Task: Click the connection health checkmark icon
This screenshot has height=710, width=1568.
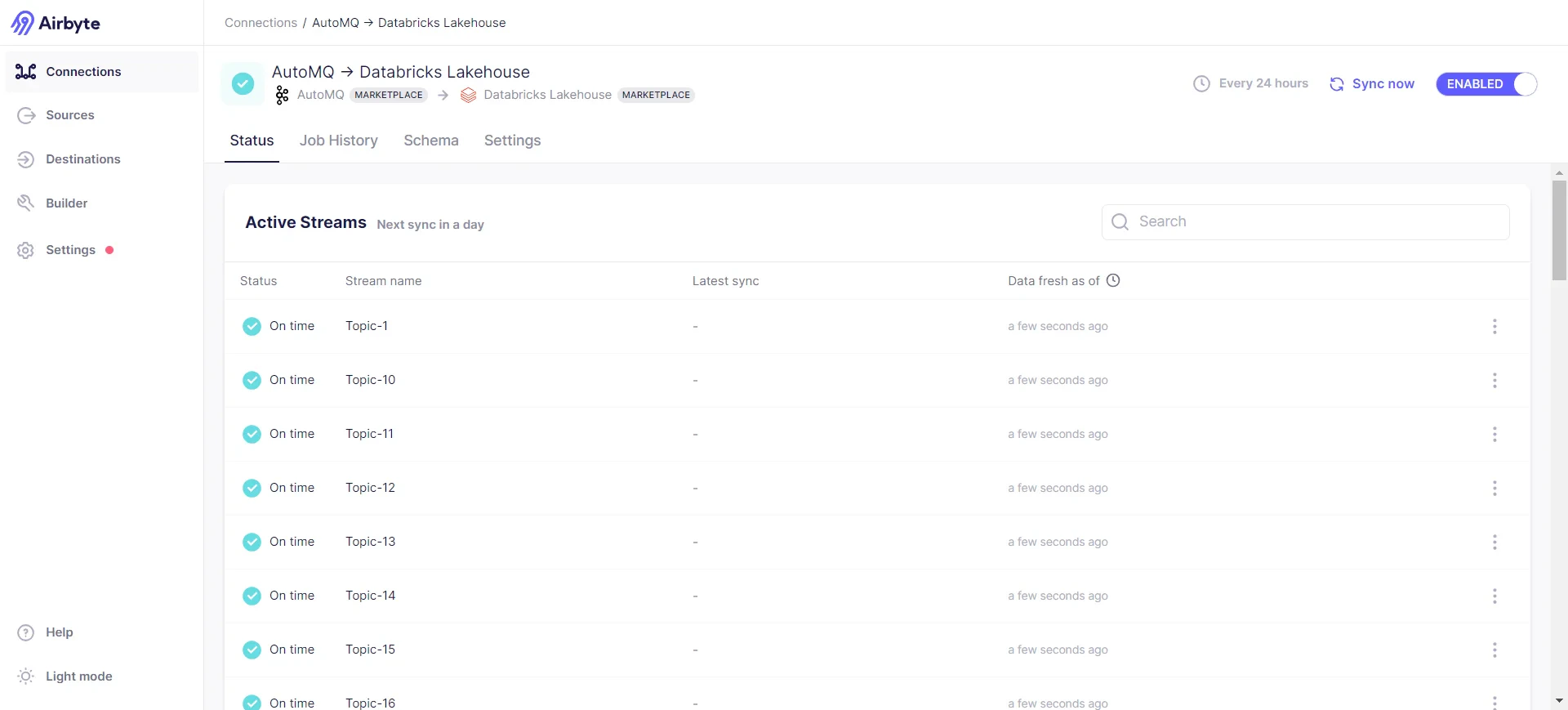Action: [x=243, y=83]
